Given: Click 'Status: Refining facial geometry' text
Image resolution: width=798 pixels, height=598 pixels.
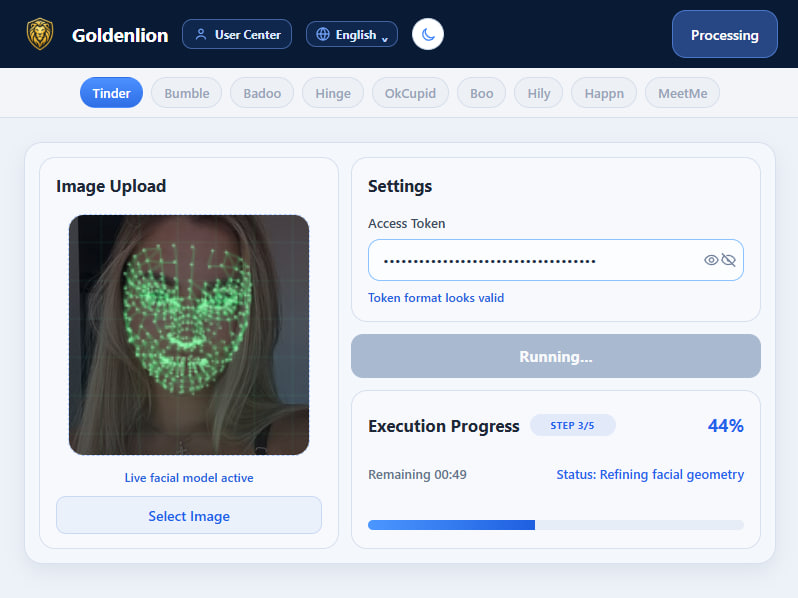Looking at the screenshot, I should (x=650, y=474).
